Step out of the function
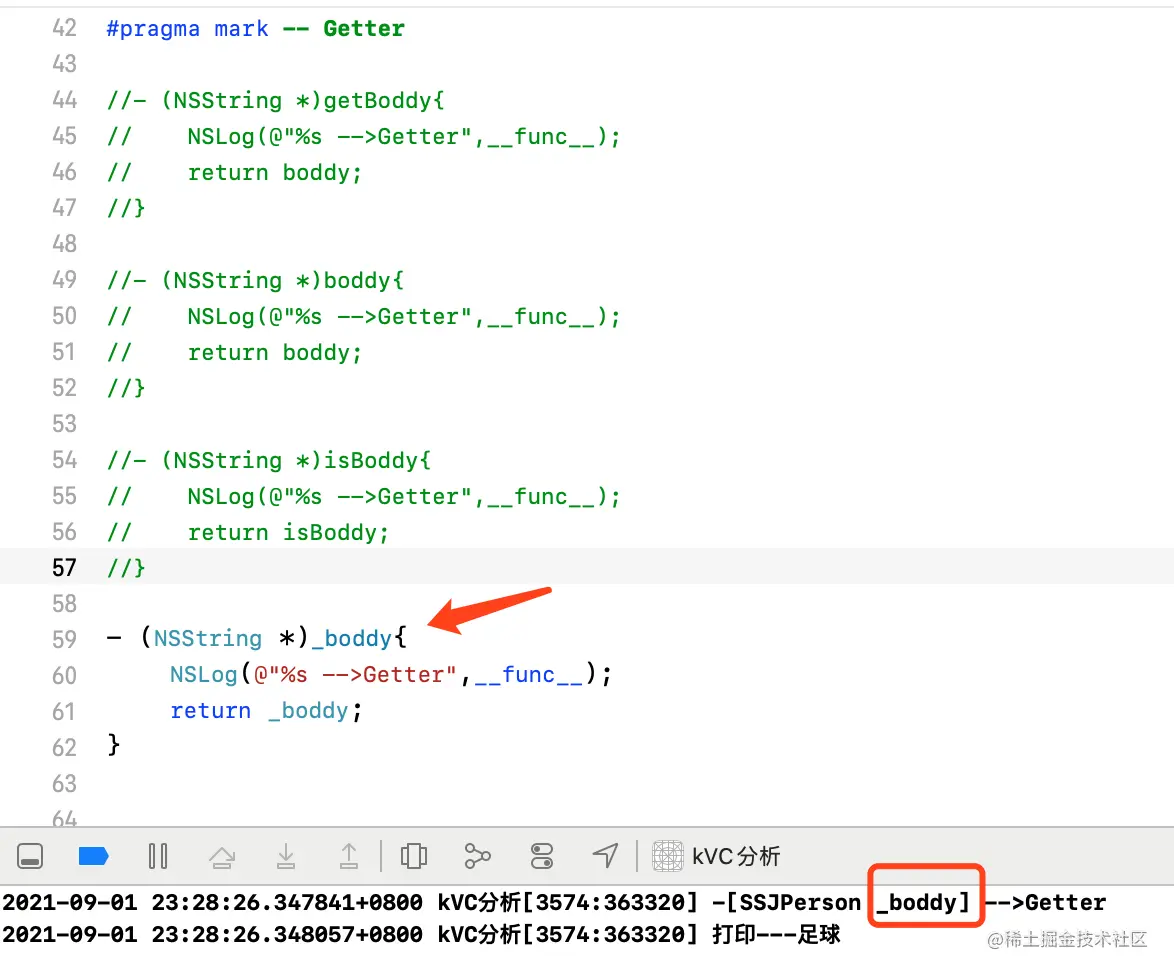This screenshot has height=976, width=1174. point(349,855)
